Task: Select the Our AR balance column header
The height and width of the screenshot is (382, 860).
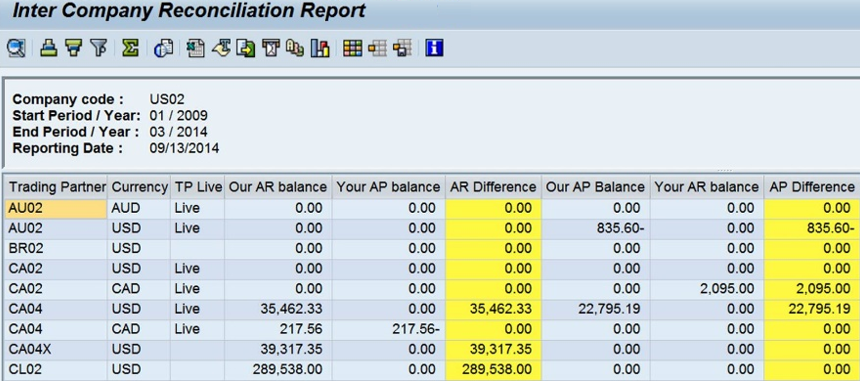Action: [278, 187]
